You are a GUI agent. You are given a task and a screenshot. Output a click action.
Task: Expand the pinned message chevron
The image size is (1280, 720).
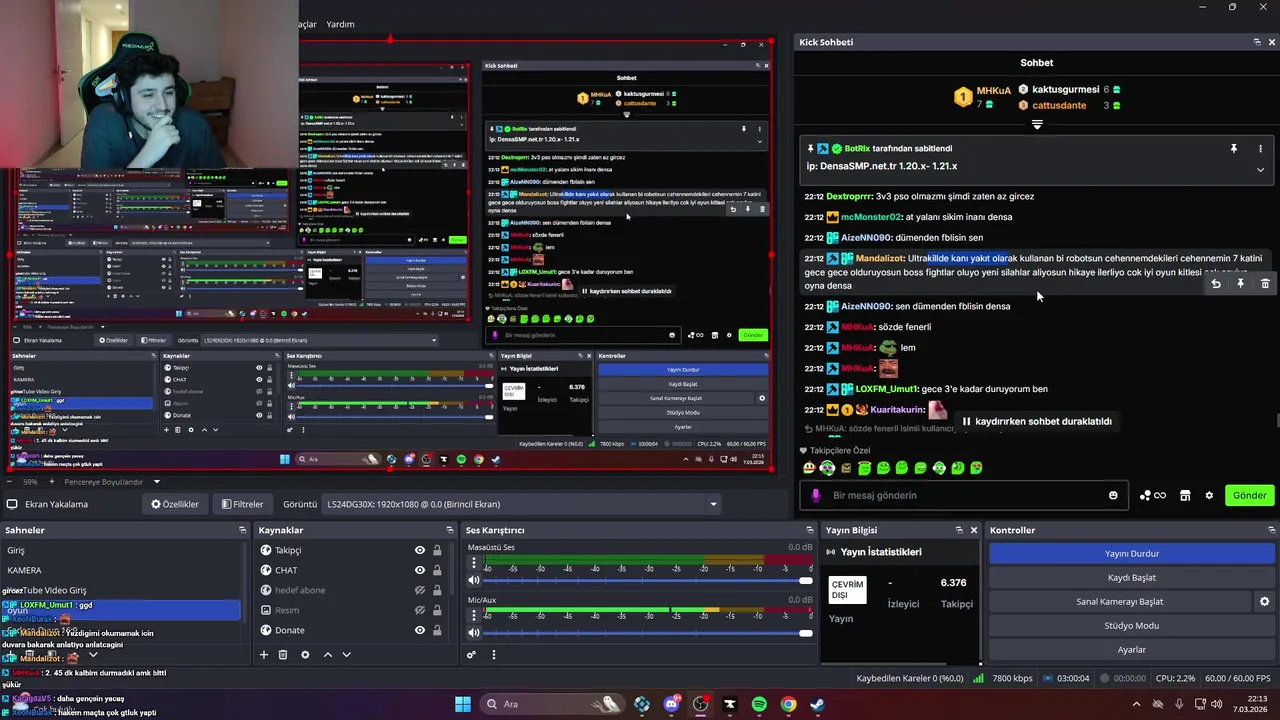pyautogui.click(x=1260, y=170)
